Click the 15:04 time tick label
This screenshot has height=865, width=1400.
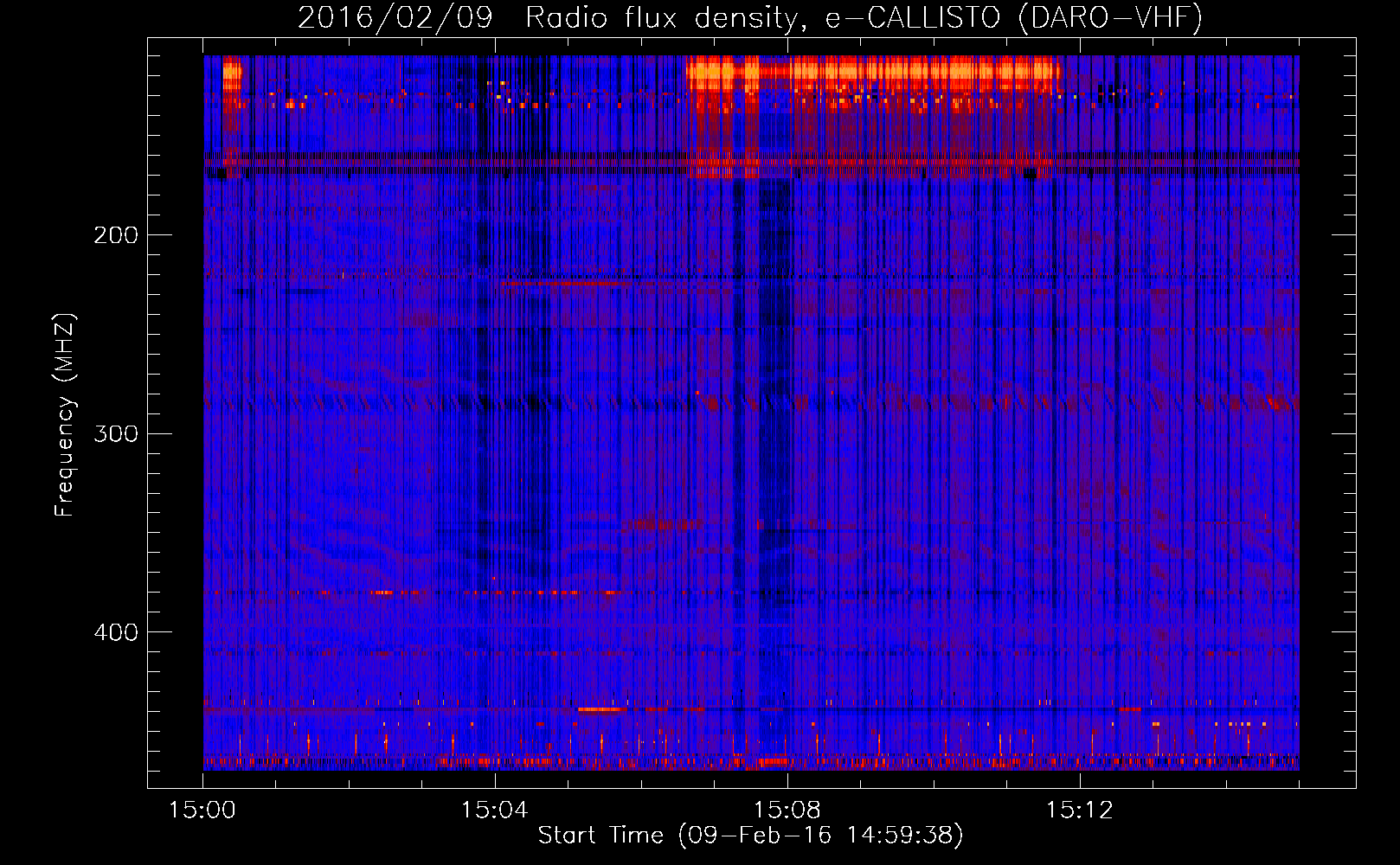[x=494, y=811]
